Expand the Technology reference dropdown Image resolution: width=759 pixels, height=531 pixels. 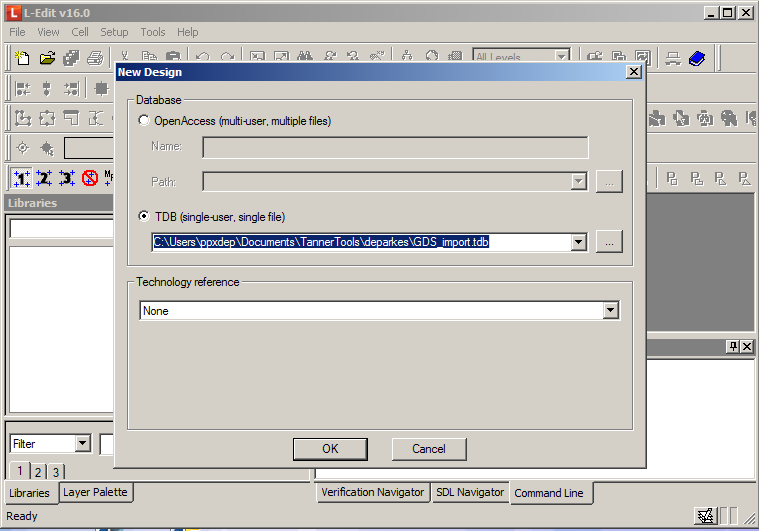[611, 311]
